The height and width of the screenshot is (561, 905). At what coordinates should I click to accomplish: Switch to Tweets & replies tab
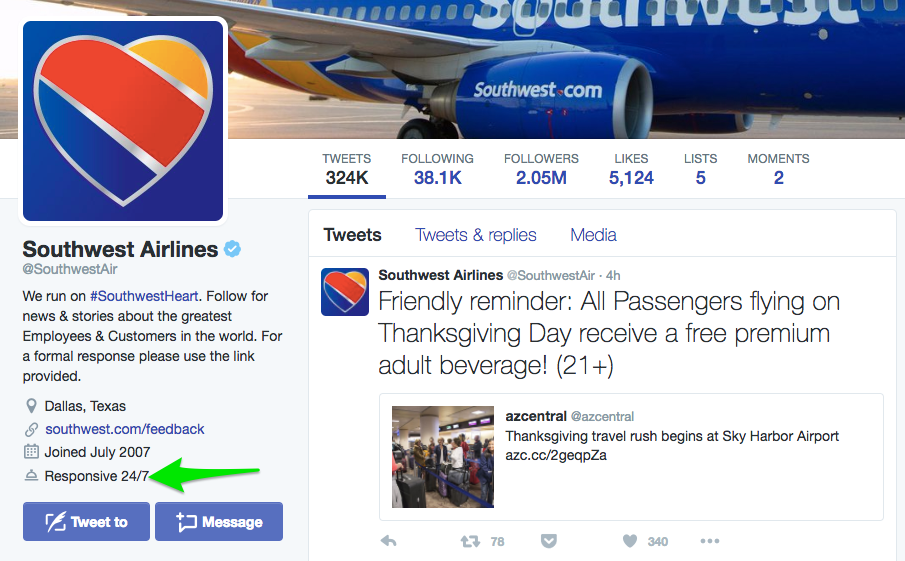pyautogui.click(x=476, y=235)
